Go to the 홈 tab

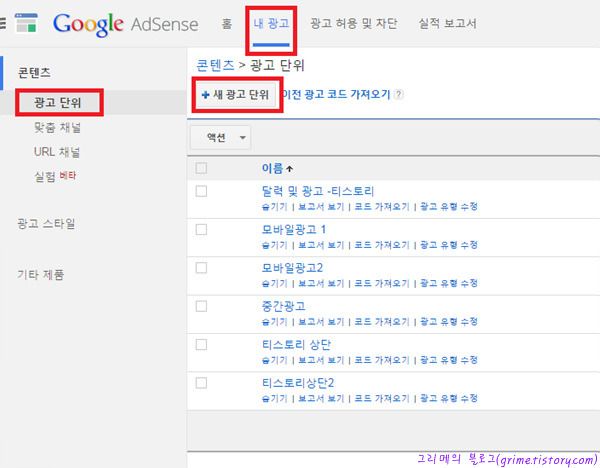coord(227,24)
